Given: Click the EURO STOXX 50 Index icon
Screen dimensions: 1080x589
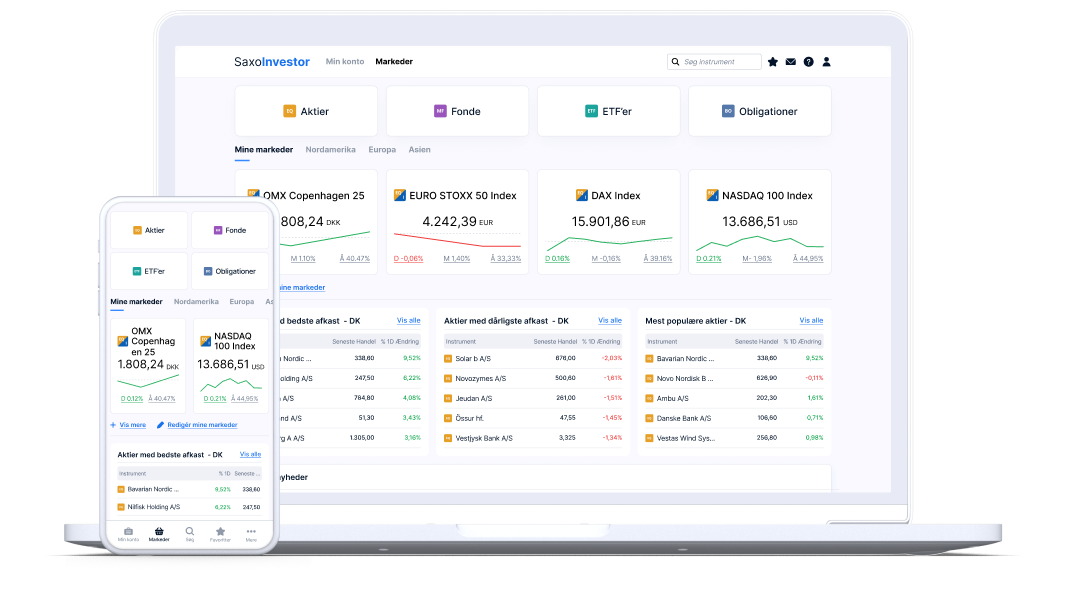Looking at the screenshot, I should 399,196.
